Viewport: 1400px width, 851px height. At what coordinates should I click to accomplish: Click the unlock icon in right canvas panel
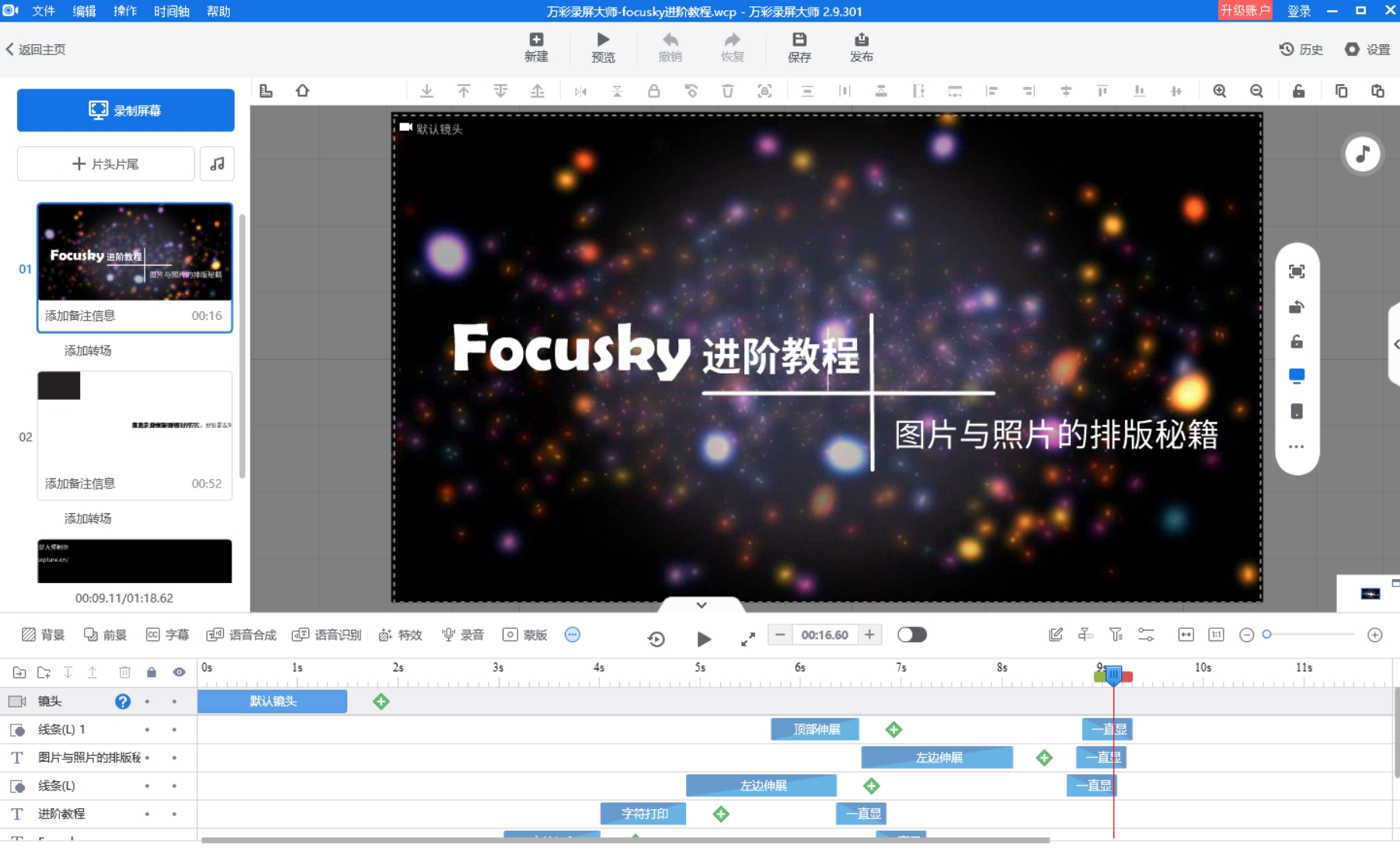[1297, 342]
